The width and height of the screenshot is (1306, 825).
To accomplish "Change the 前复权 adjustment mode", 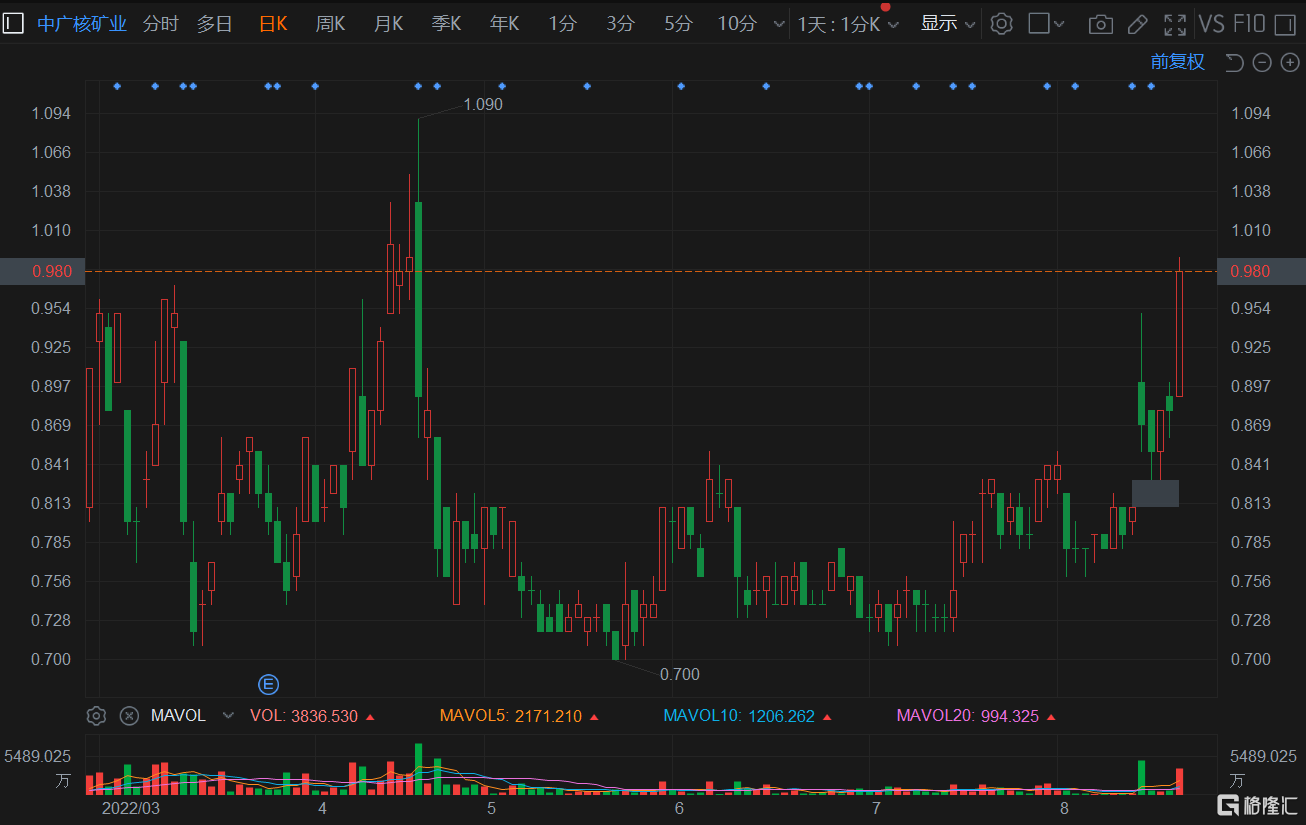I will click(1178, 62).
